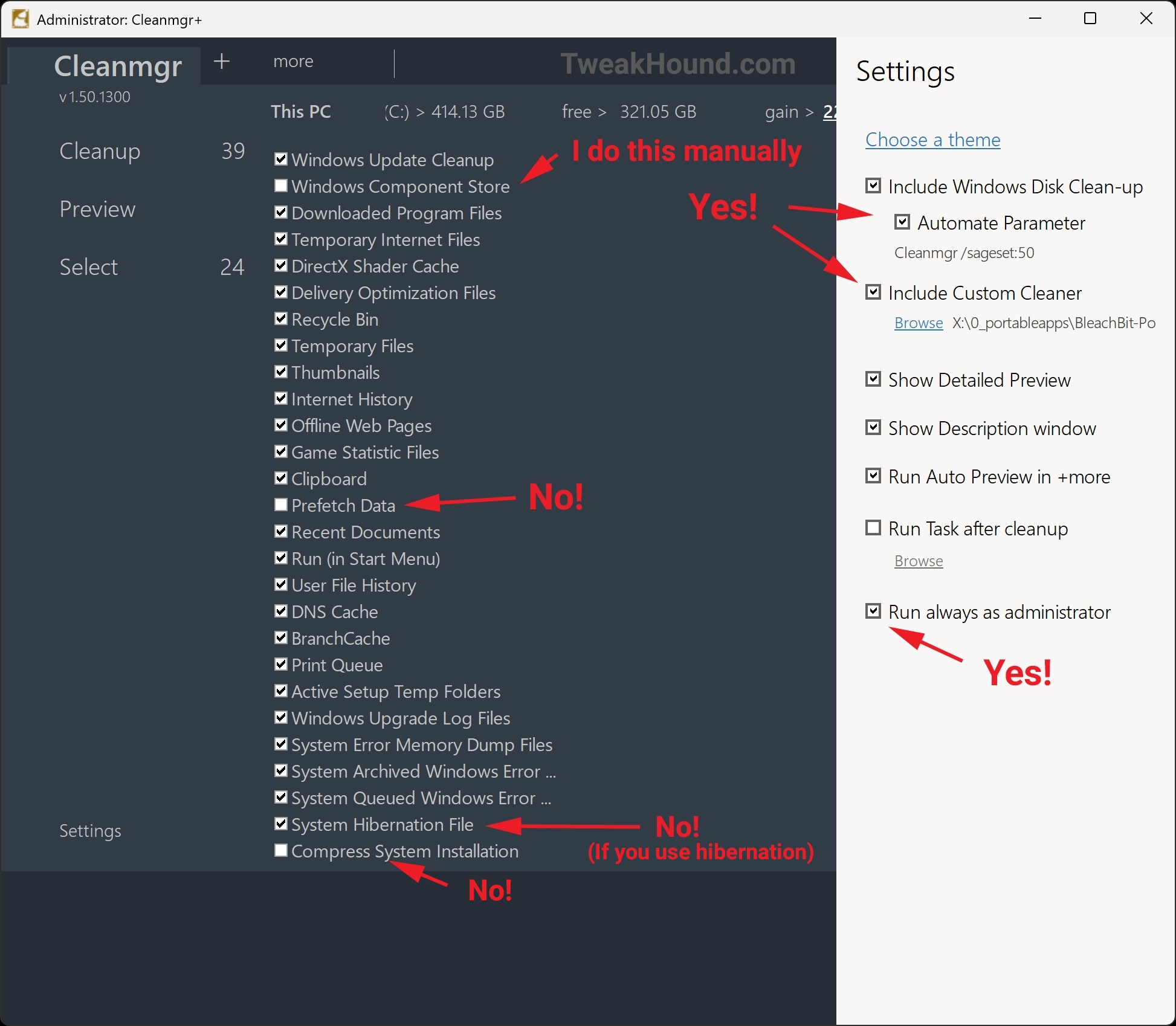The height and width of the screenshot is (1026, 1176).
Task: Open Settings from the sidebar bottom
Action: [x=90, y=831]
